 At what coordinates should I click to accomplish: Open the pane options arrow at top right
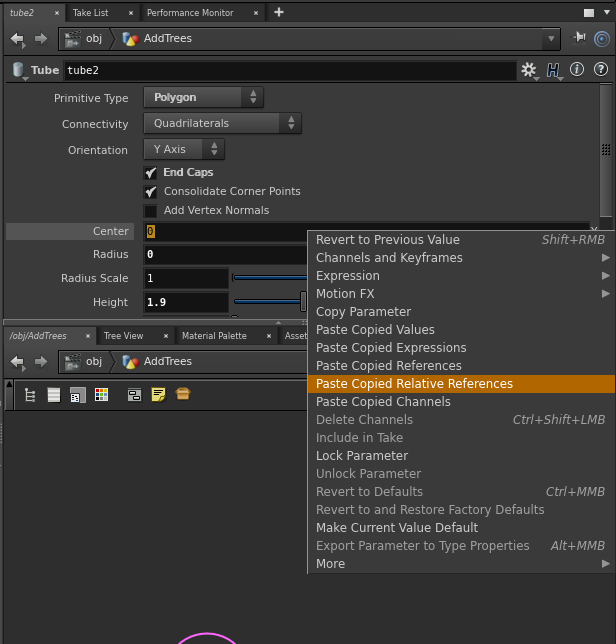pos(607,12)
